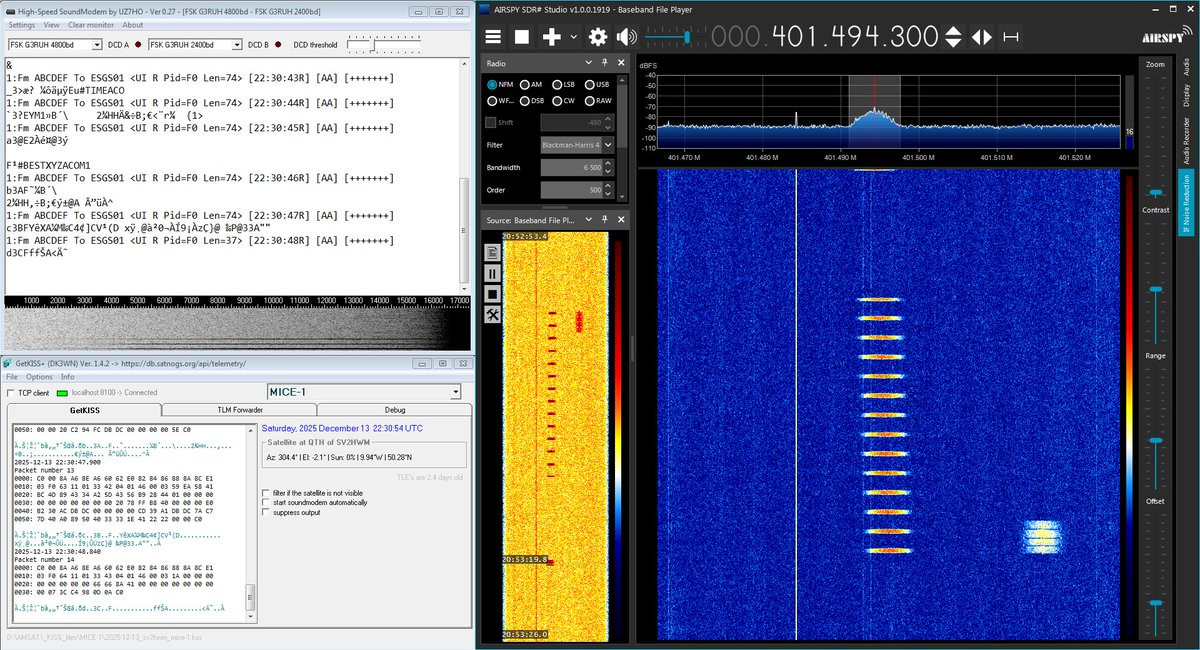Collapse the Radio panel with its chevron

pos(591,63)
